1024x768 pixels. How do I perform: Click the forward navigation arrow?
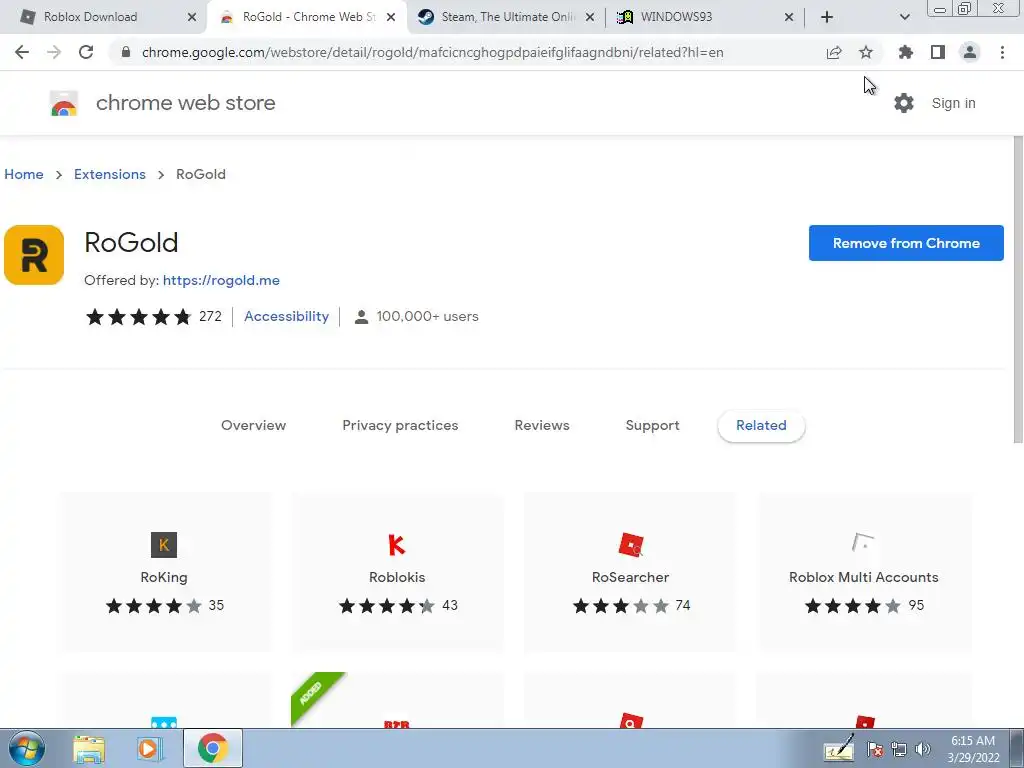pyautogui.click(x=54, y=52)
